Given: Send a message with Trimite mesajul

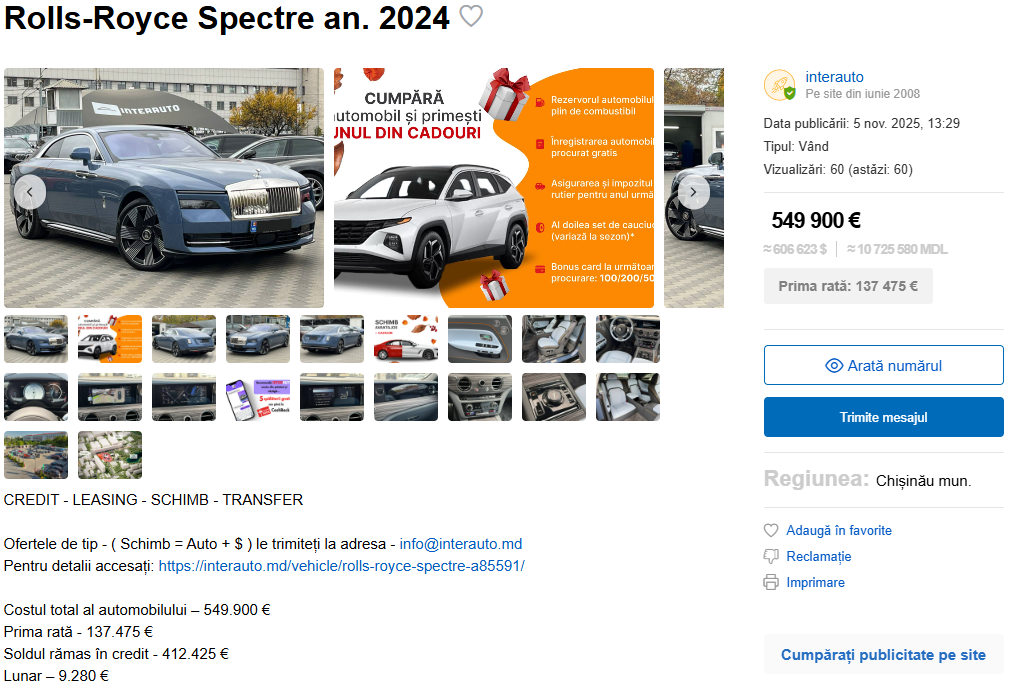Looking at the screenshot, I should click(x=883, y=417).
